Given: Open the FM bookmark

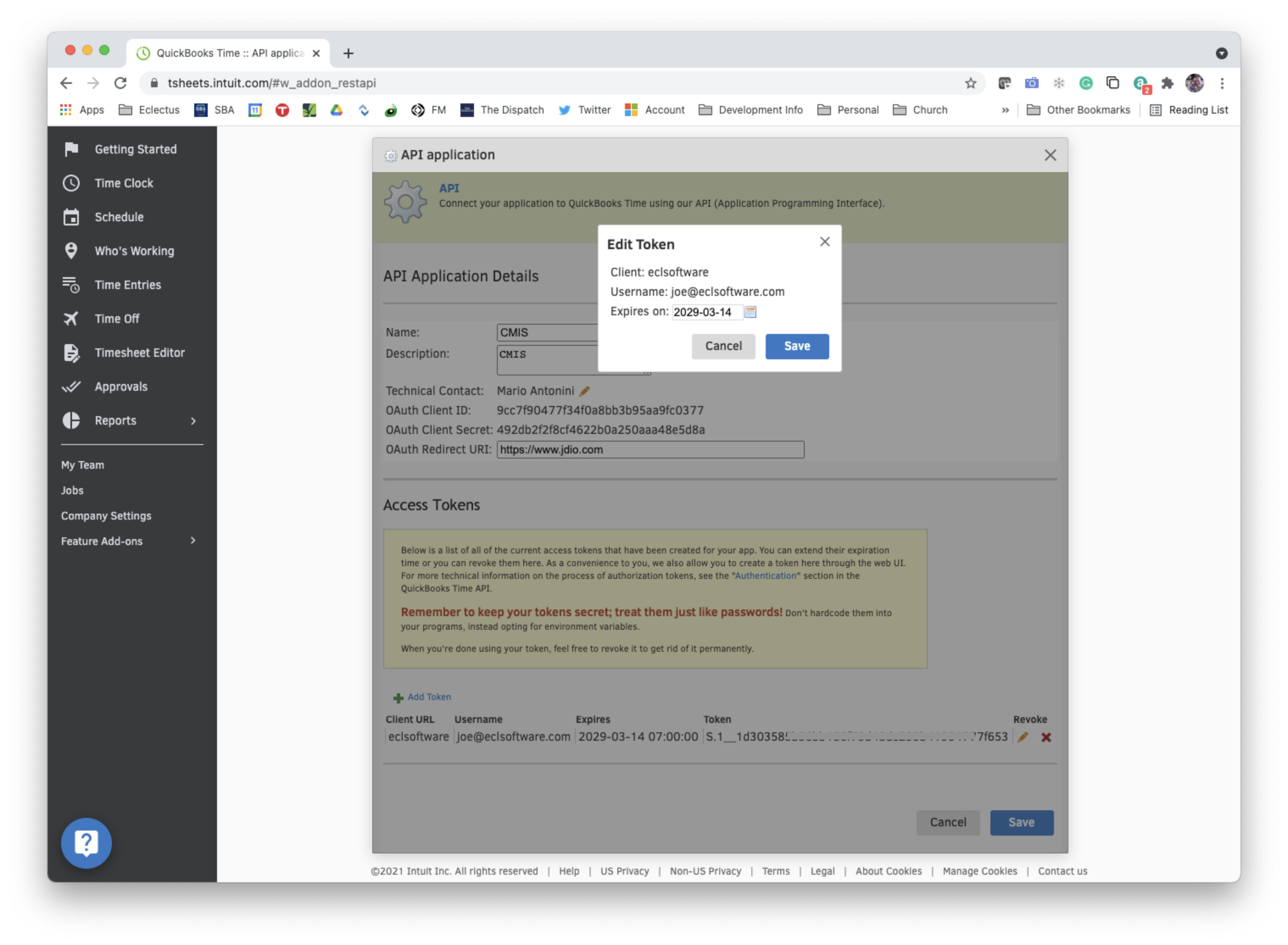Looking at the screenshot, I should [x=428, y=110].
